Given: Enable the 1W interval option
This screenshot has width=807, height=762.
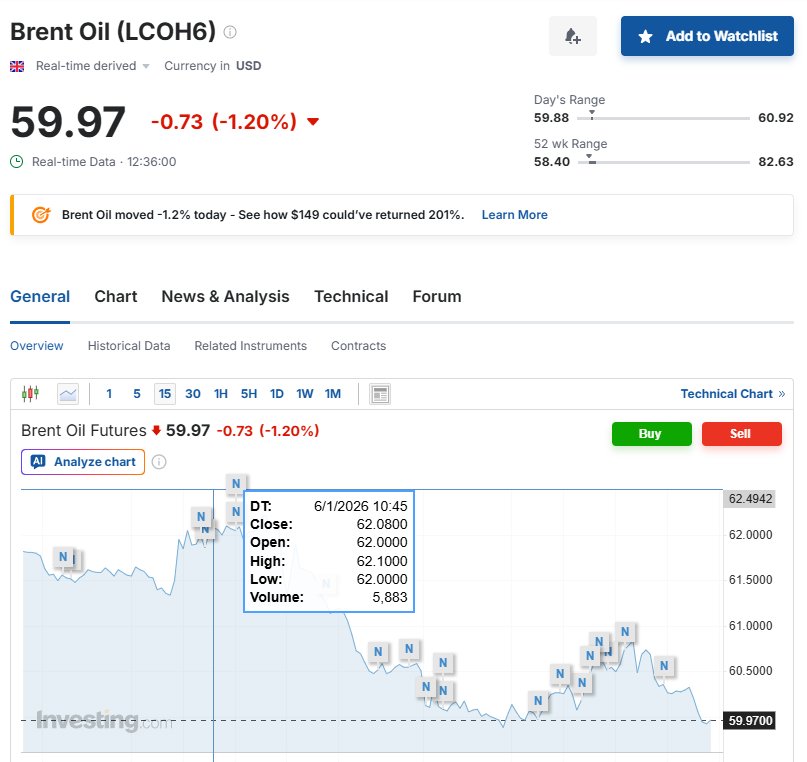Looking at the screenshot, I should pos(305,393).
